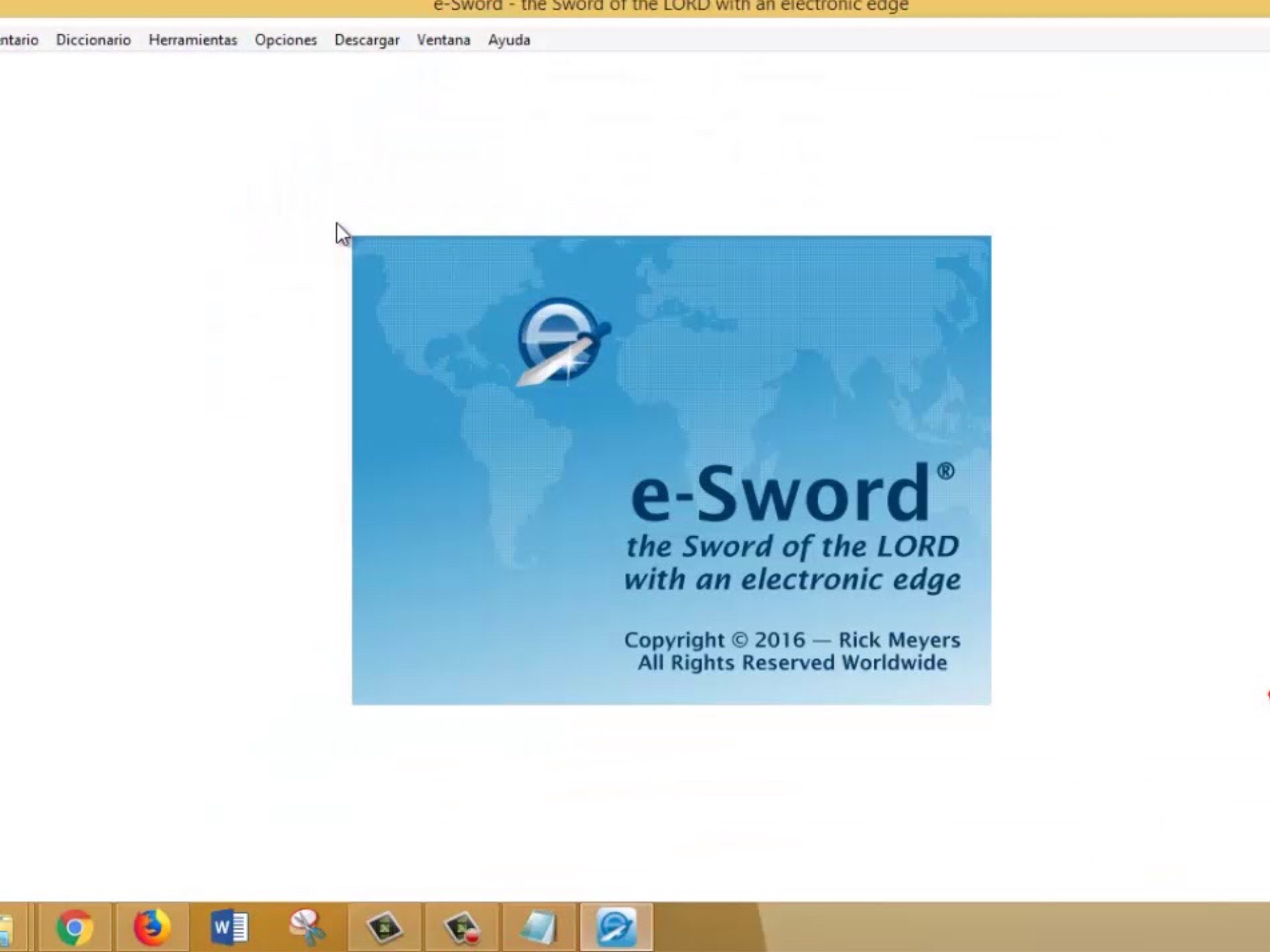
Task: Open Microsoft Word from the taskbar
Action: (x=229, y=927)
